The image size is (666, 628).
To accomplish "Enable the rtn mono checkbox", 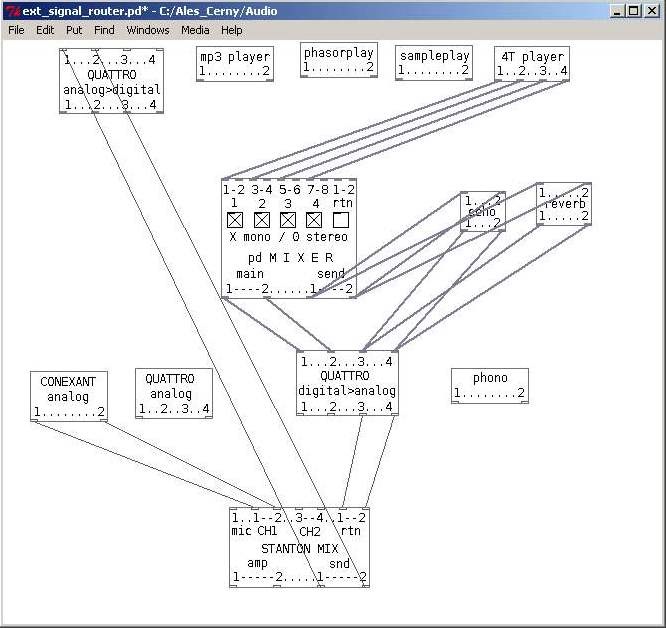I will 341,220.
